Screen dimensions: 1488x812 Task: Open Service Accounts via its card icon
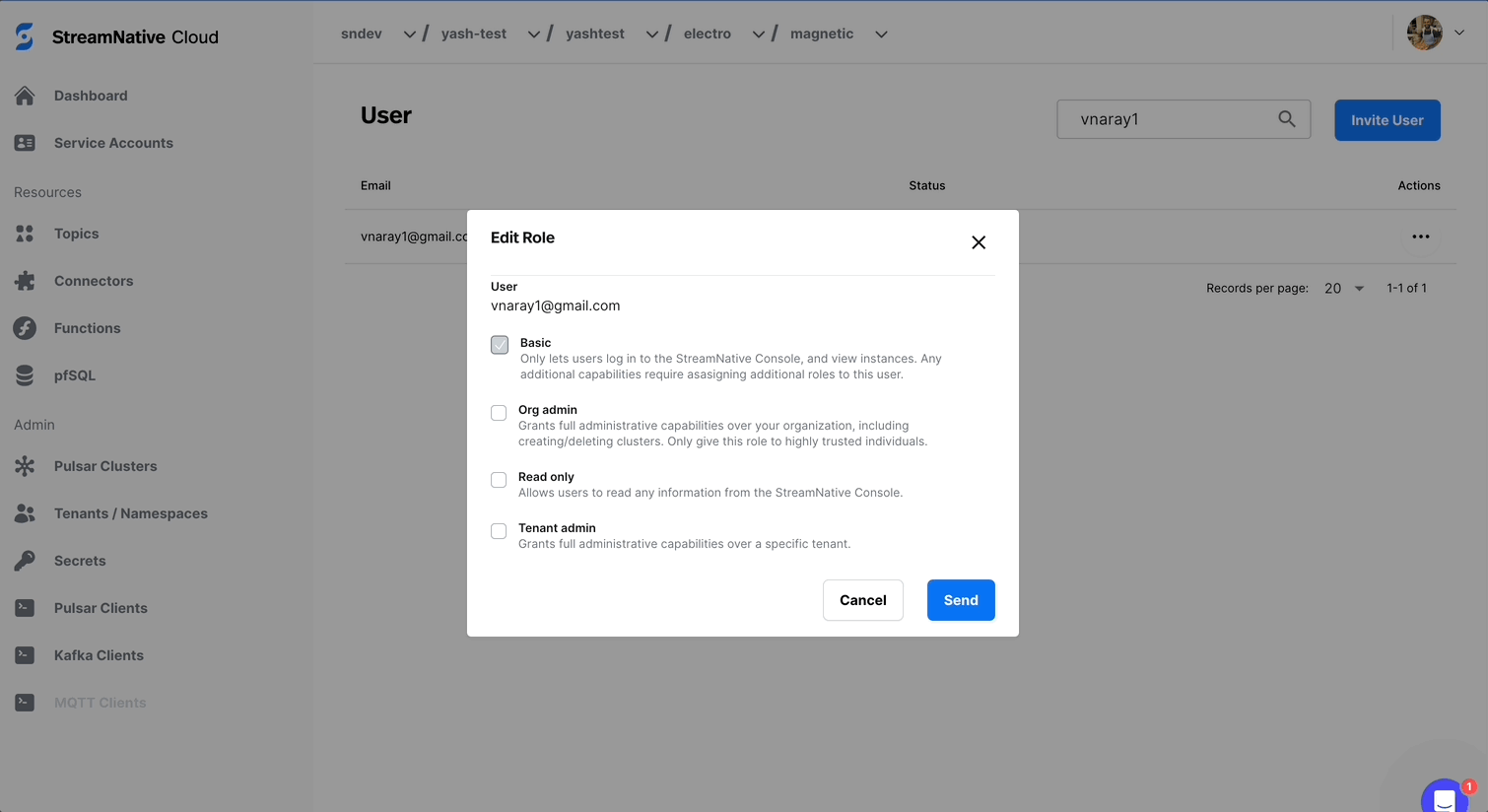[x=25, y=143]
